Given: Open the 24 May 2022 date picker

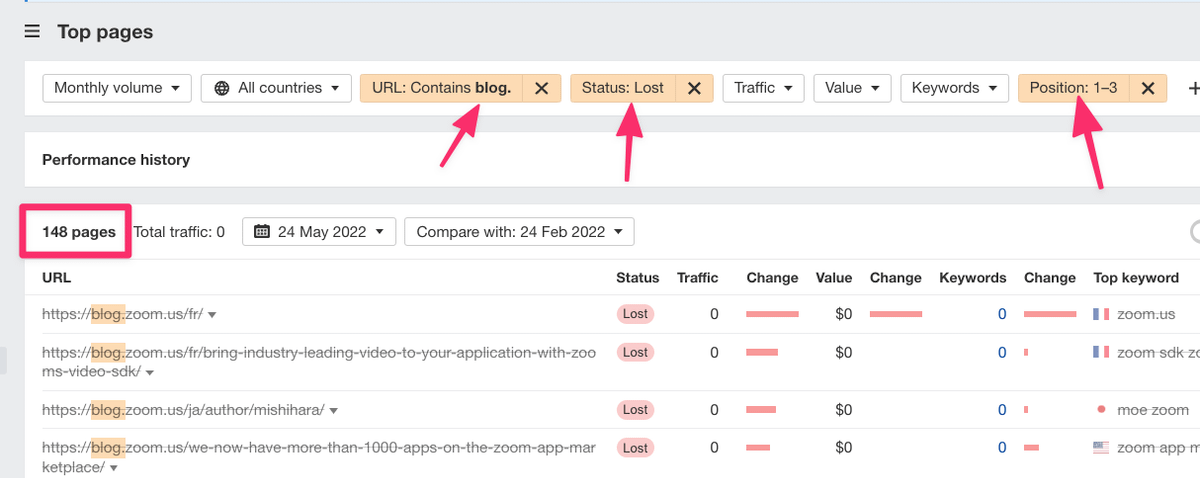Looking at the screenshot, I should click(319, 232).
